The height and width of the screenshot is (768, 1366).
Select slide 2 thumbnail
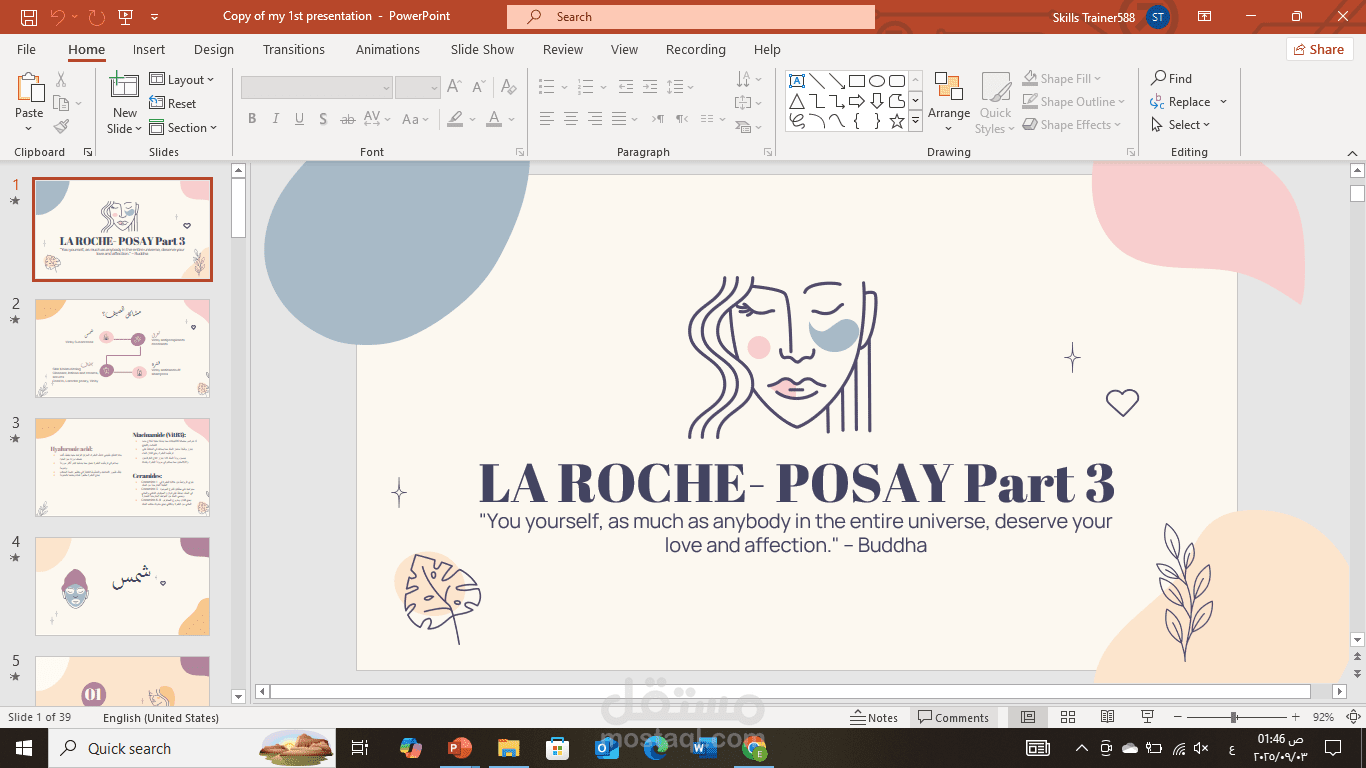122,348
